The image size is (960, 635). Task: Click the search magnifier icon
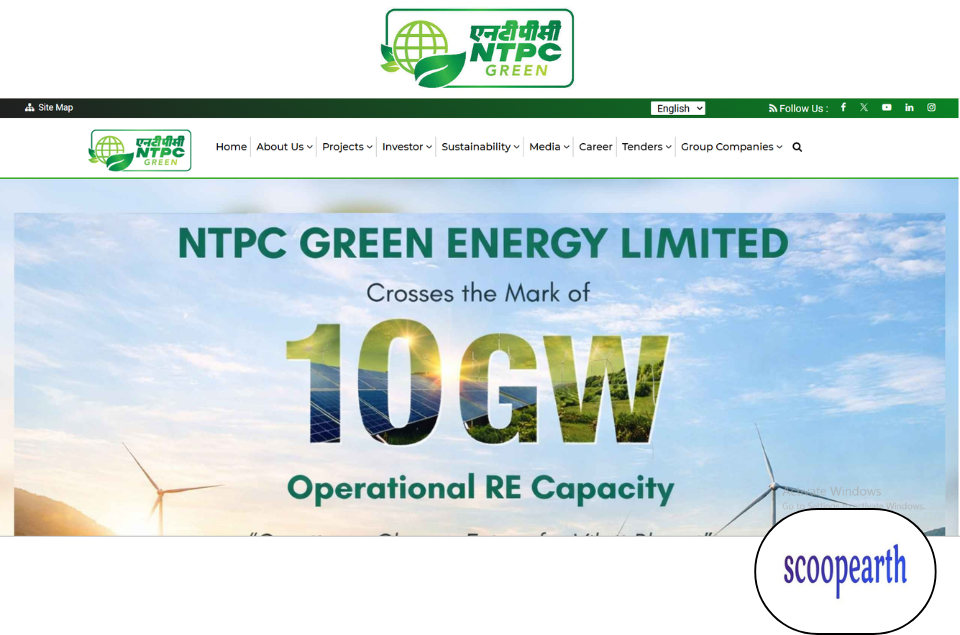click(x=797, y=147)
